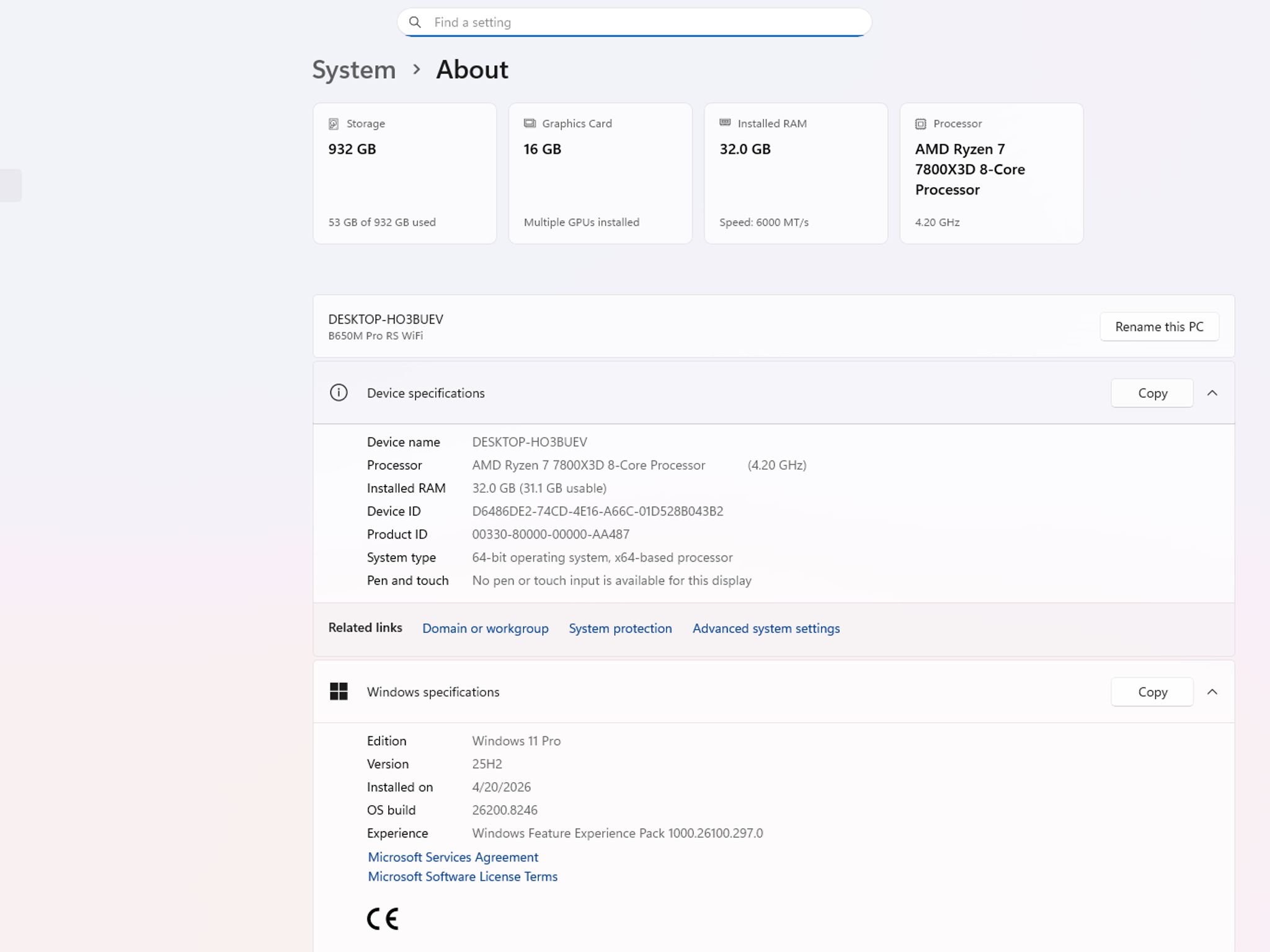Click the Installed RAM icon
The image size is (1270, 952).
coord(725,123)
